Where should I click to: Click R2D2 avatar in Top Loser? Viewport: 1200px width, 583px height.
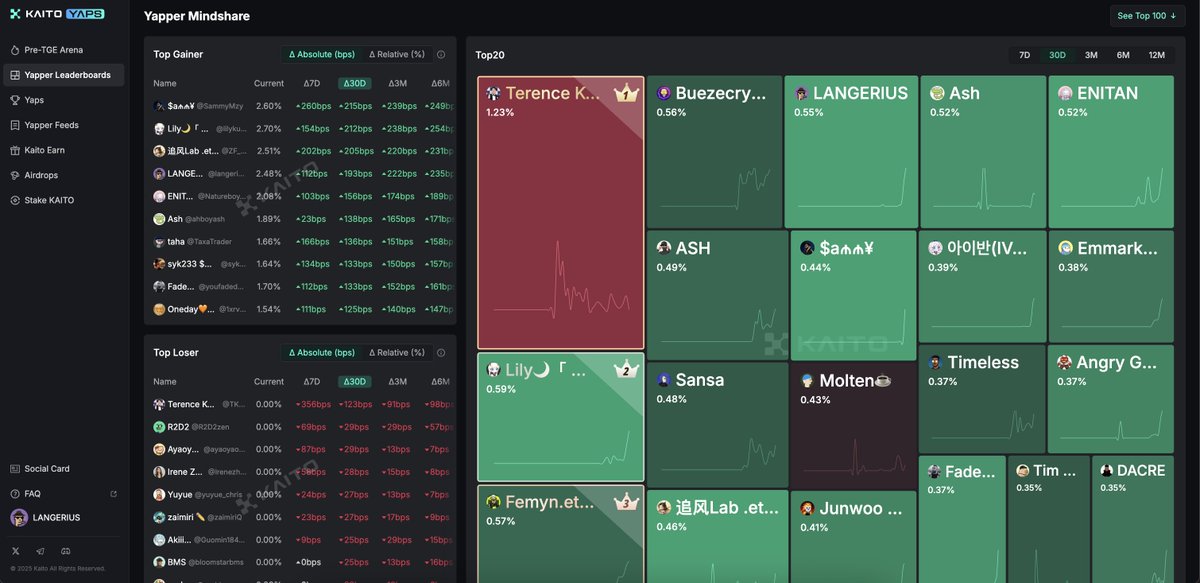point(159,427)
